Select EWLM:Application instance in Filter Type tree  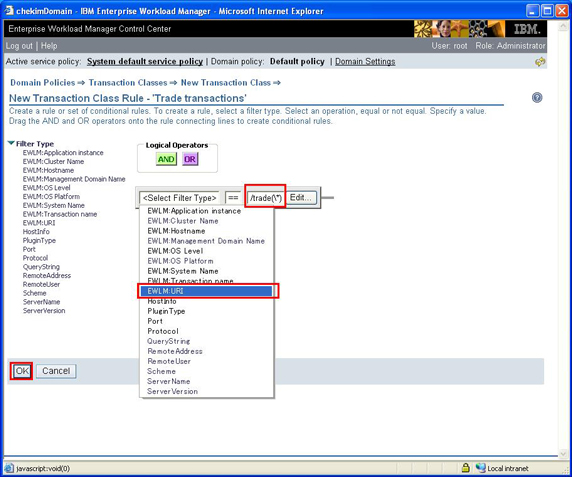(x=63, y=153)
